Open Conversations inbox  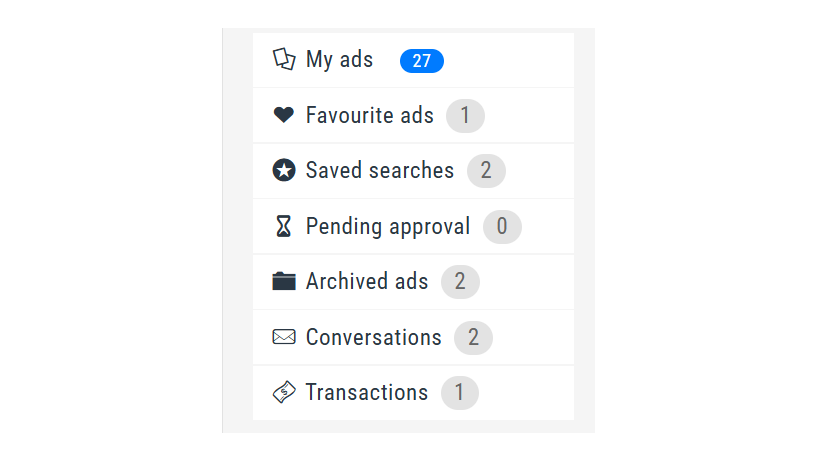coord(413,337)
